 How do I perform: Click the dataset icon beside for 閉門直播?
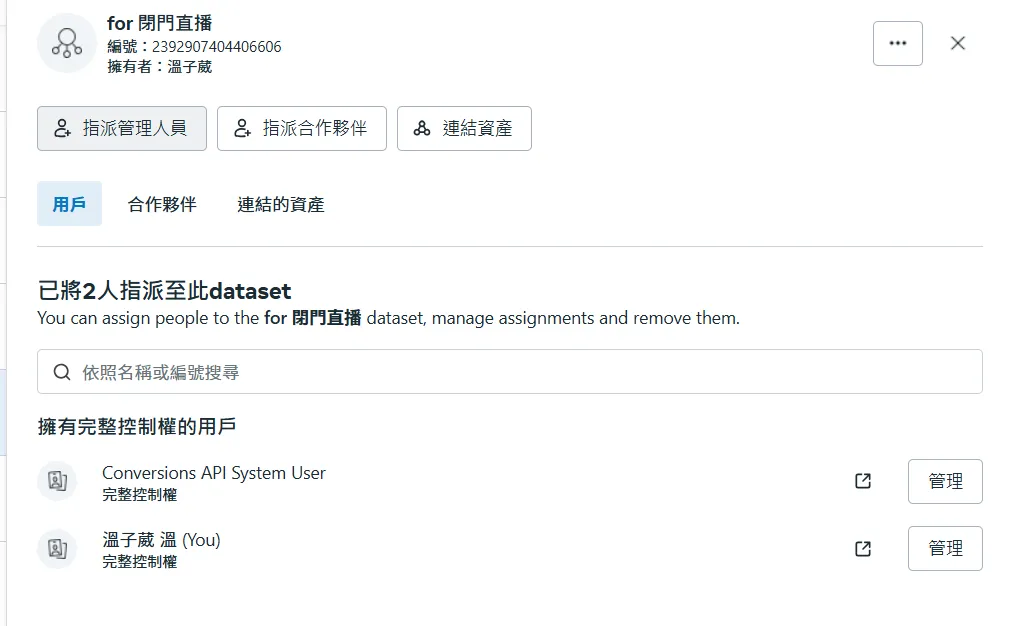(x=67, y=43)
